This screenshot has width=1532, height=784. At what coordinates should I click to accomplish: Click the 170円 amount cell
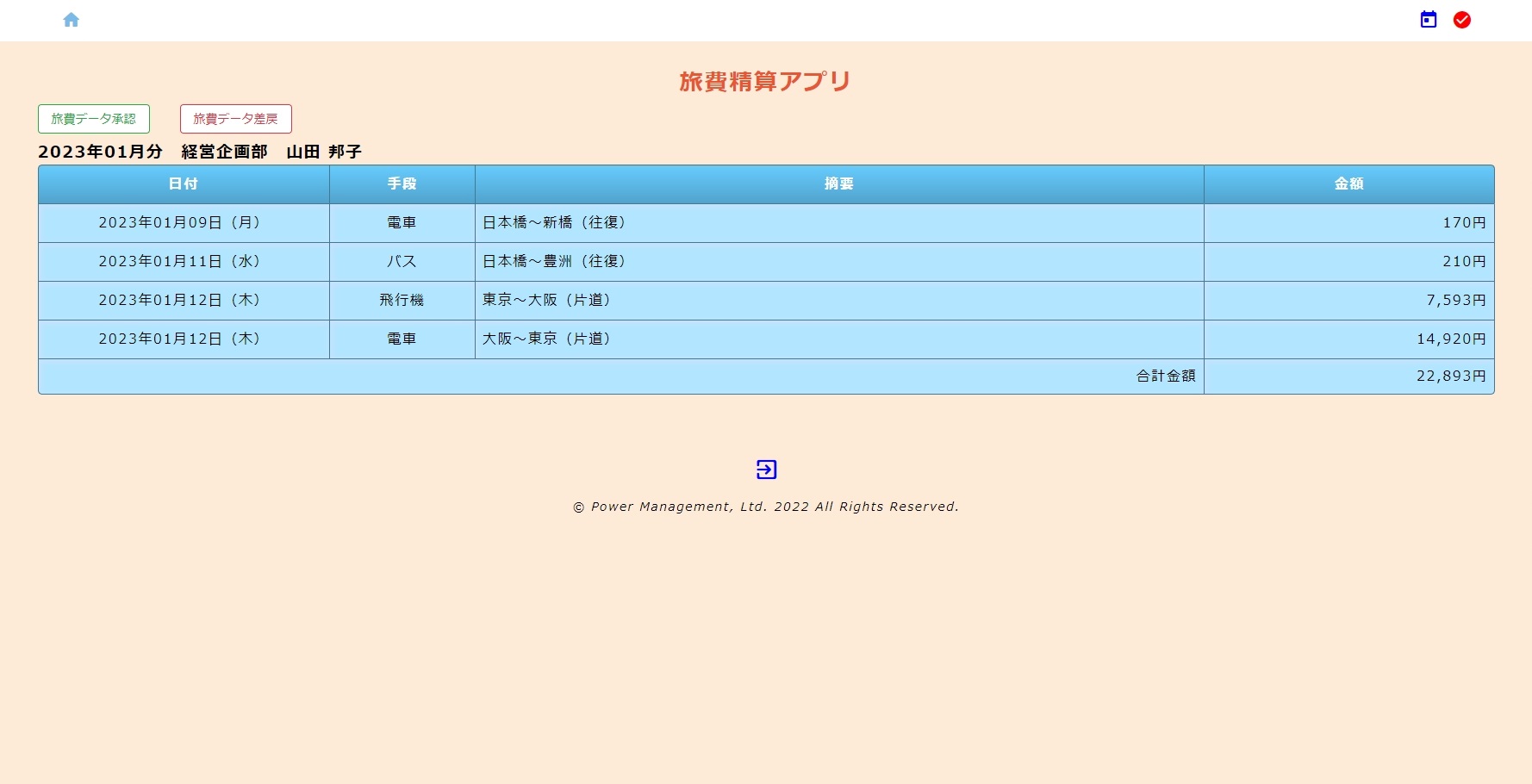(1349, 223)
